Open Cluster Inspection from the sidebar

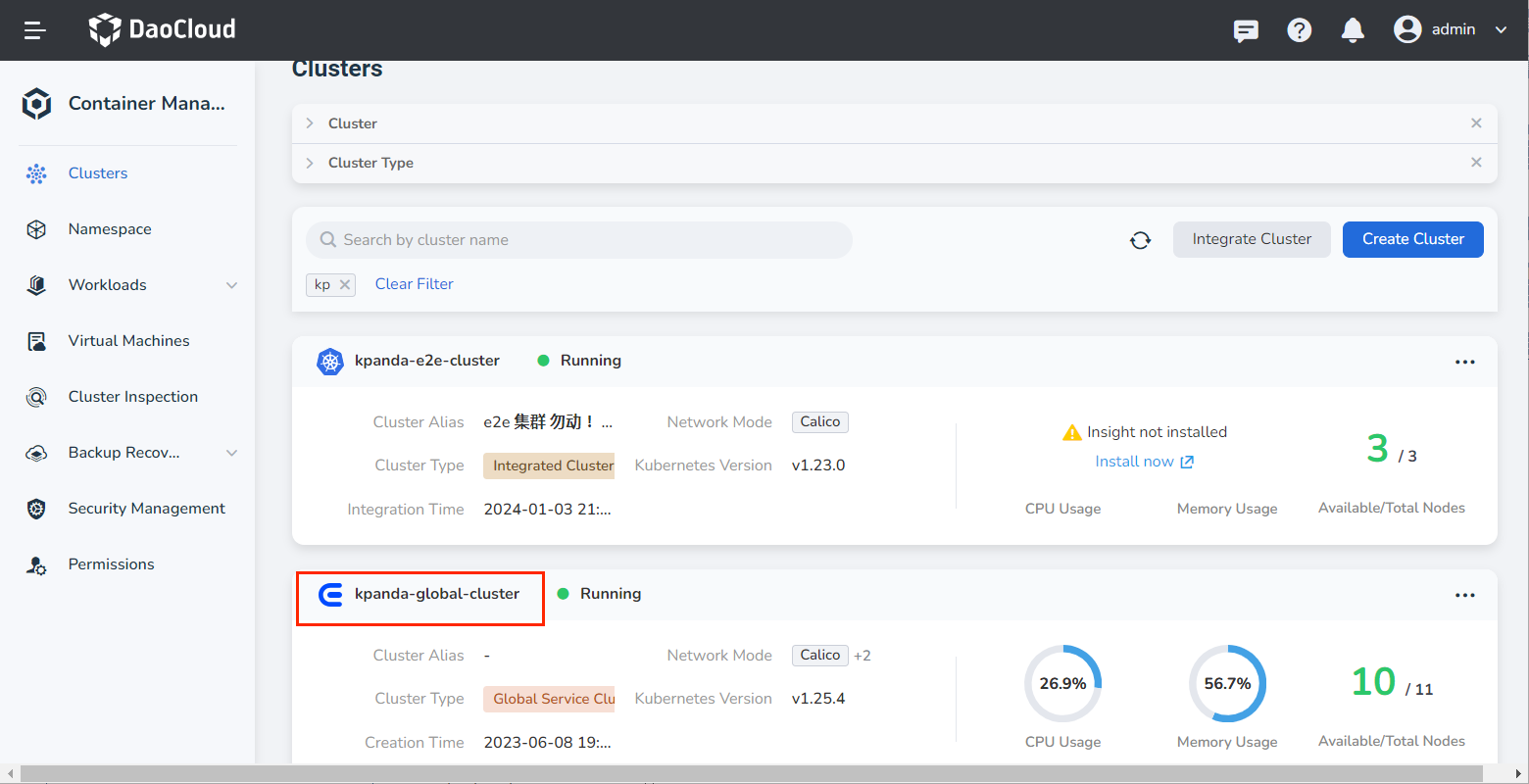(x=132, y=397)
